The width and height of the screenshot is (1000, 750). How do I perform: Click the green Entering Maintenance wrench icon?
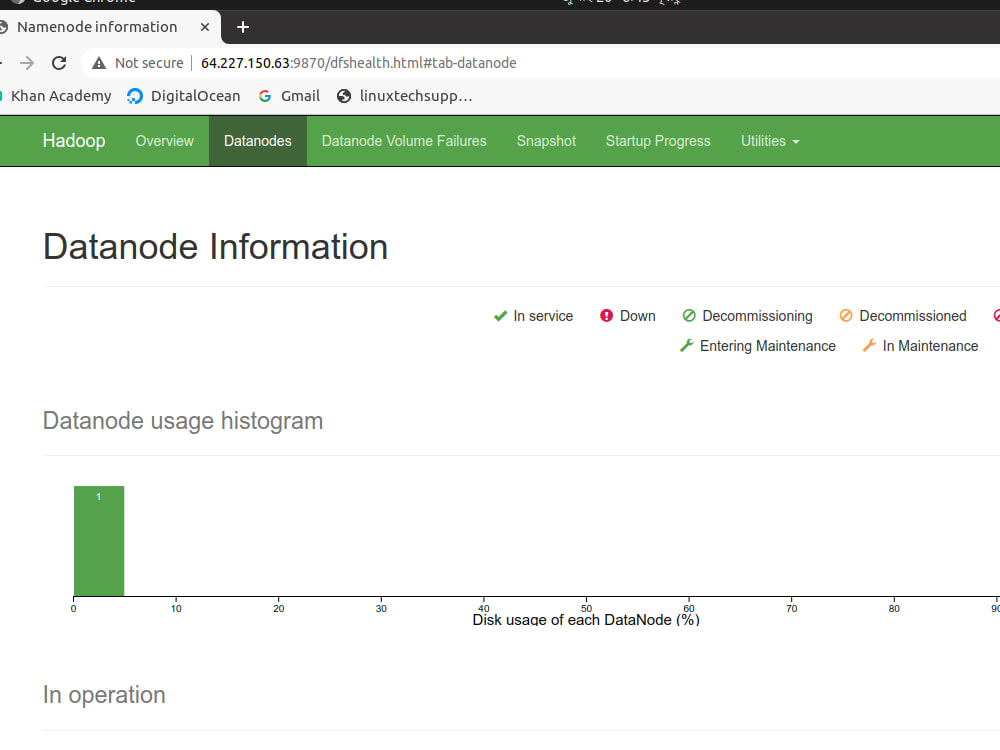pyautogui.click(x=686, y=346)
